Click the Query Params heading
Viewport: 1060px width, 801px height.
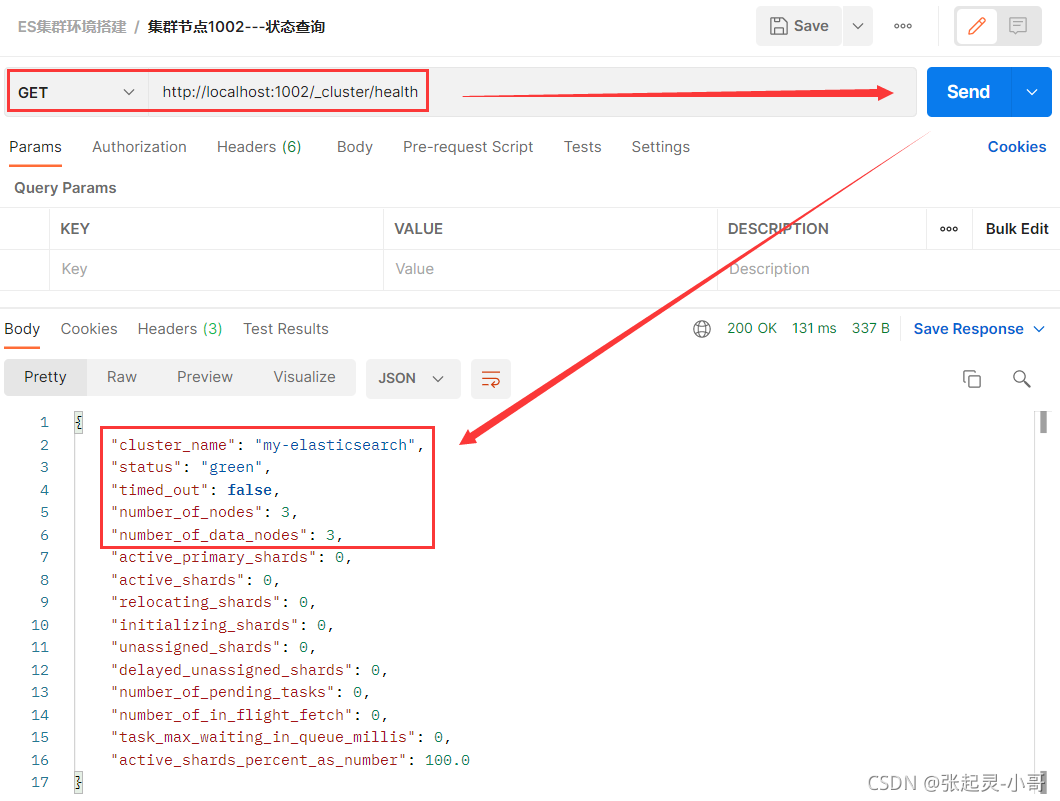65,188
